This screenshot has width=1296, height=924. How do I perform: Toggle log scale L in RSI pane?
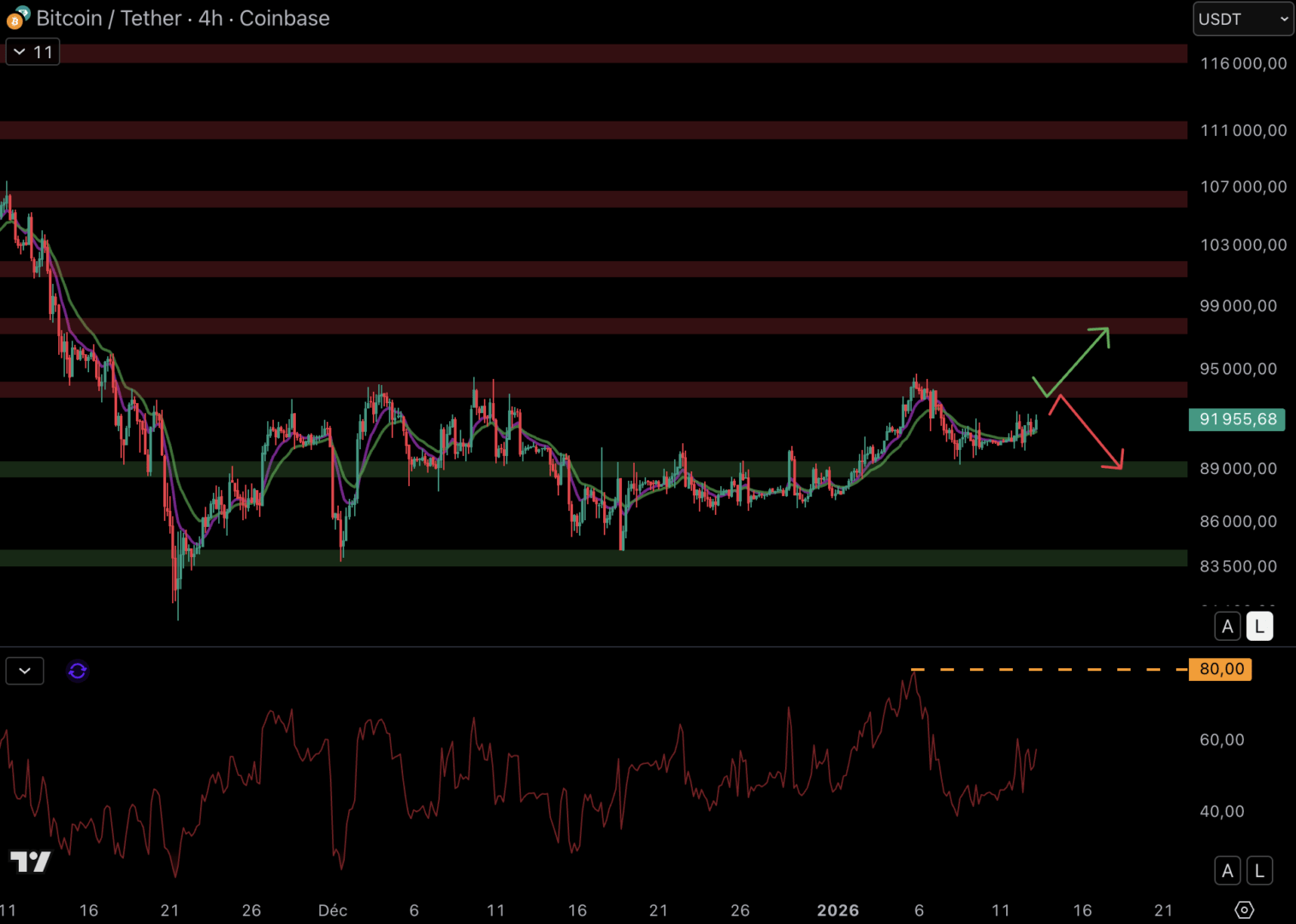(x=1259, y=871)
